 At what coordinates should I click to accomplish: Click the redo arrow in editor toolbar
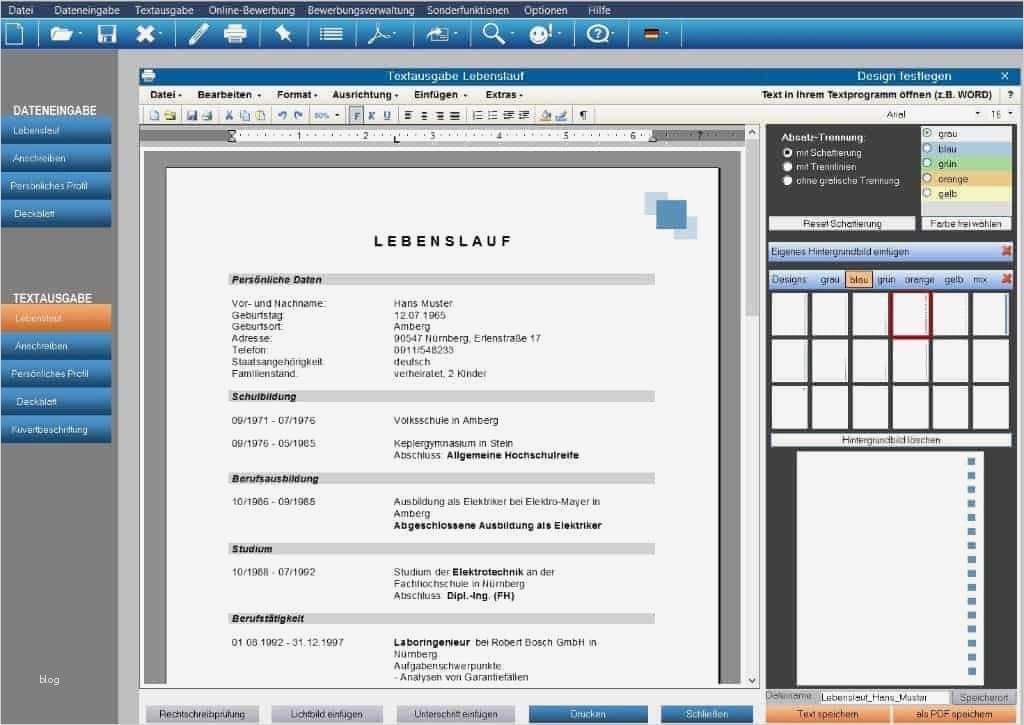298,116
